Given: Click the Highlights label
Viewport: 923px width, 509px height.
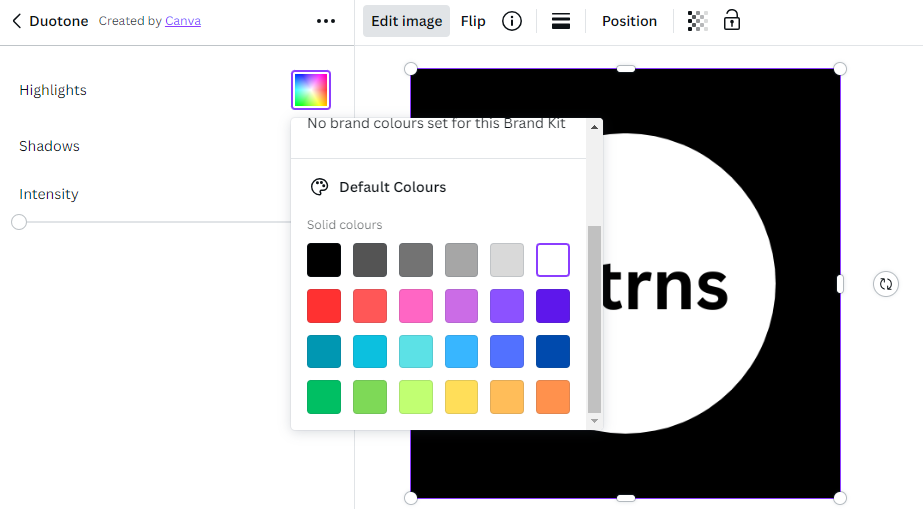Looking at the screenshot, I should tap(53, 90).
